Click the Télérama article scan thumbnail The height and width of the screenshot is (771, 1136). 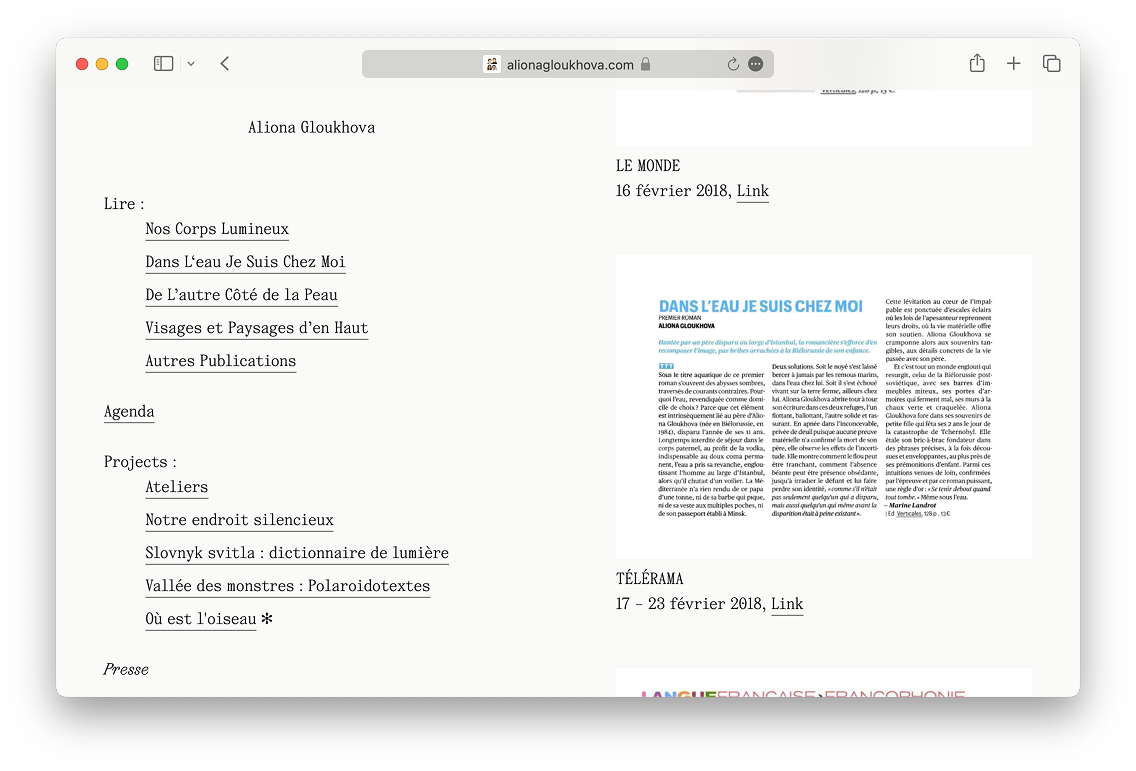[x=823, y=407]
